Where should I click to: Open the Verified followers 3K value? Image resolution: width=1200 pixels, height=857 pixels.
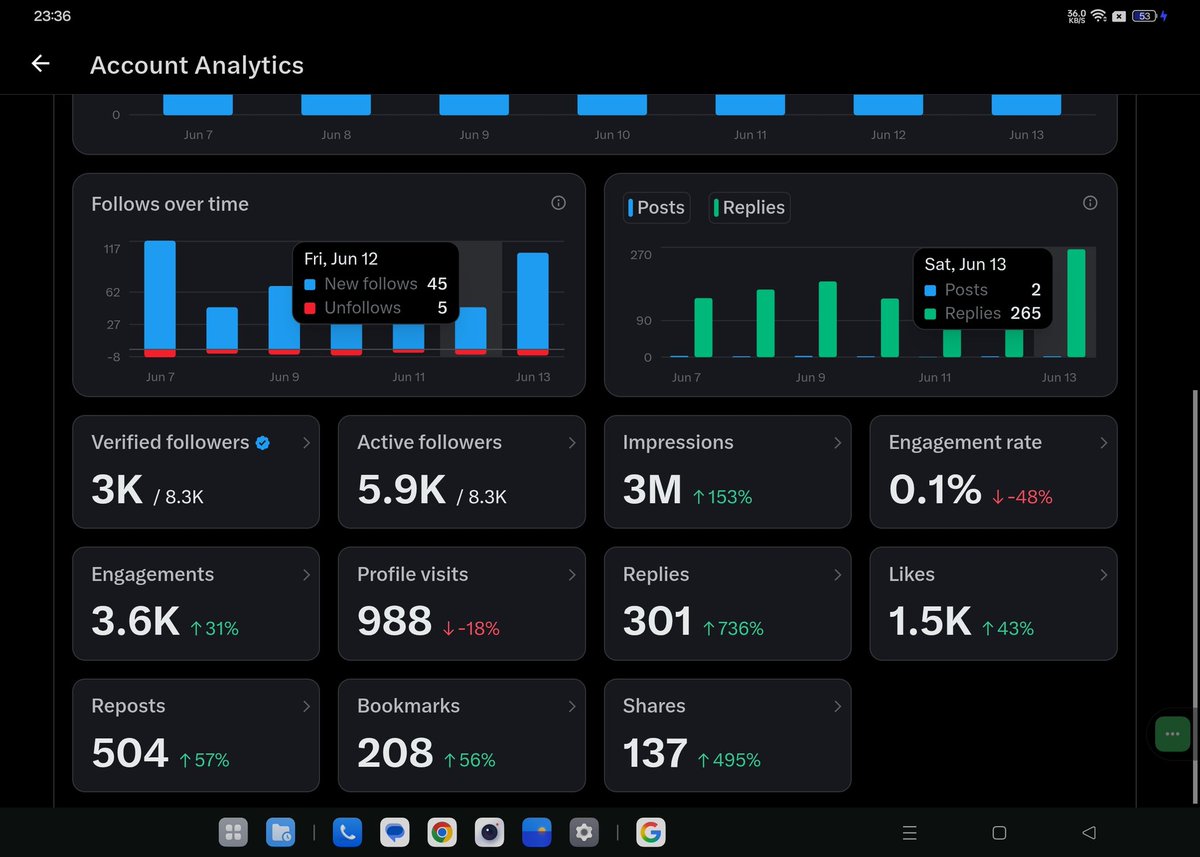click(117, 490)
